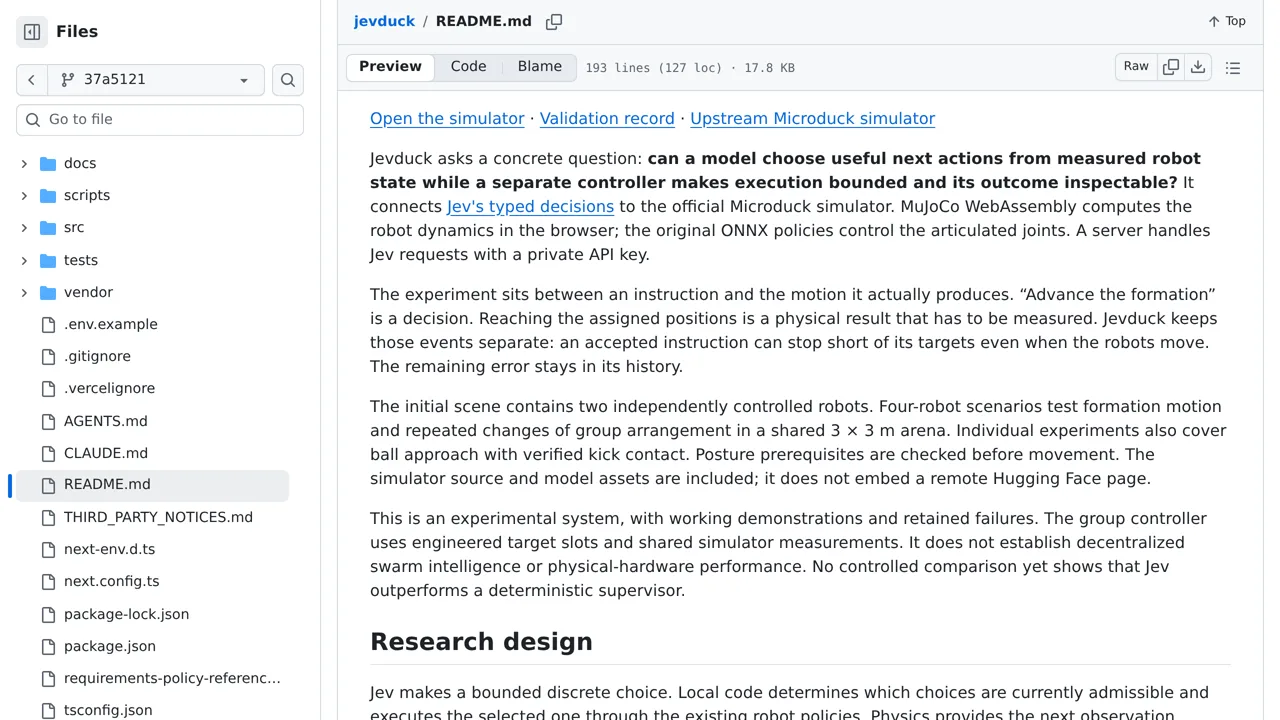Open the 37a5121 branch selector dropdown
Screen dimensions: 1280x720
pyautogui.click(x=156, y=80)
